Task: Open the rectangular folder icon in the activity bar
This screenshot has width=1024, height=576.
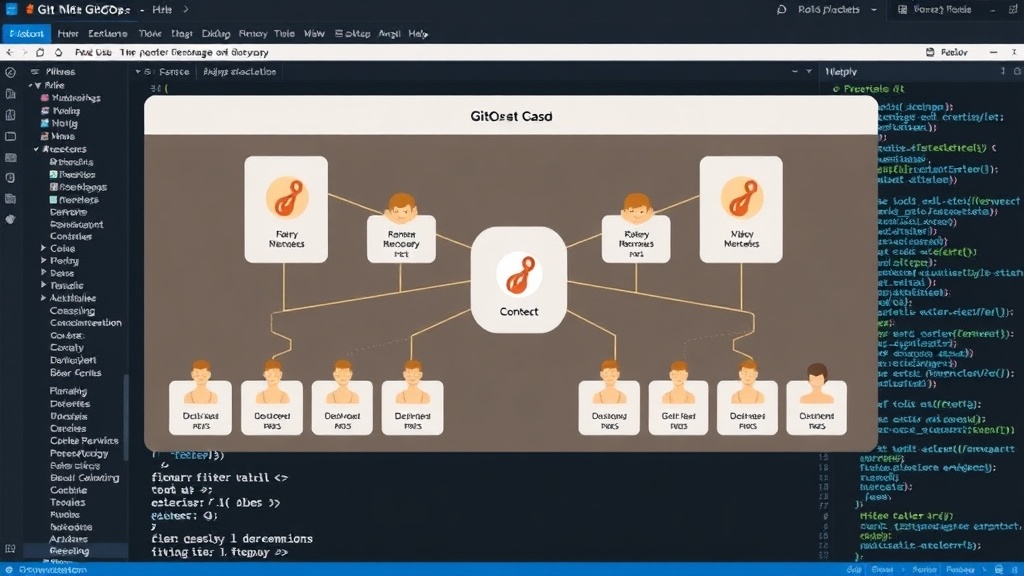Action: (10, 136)
